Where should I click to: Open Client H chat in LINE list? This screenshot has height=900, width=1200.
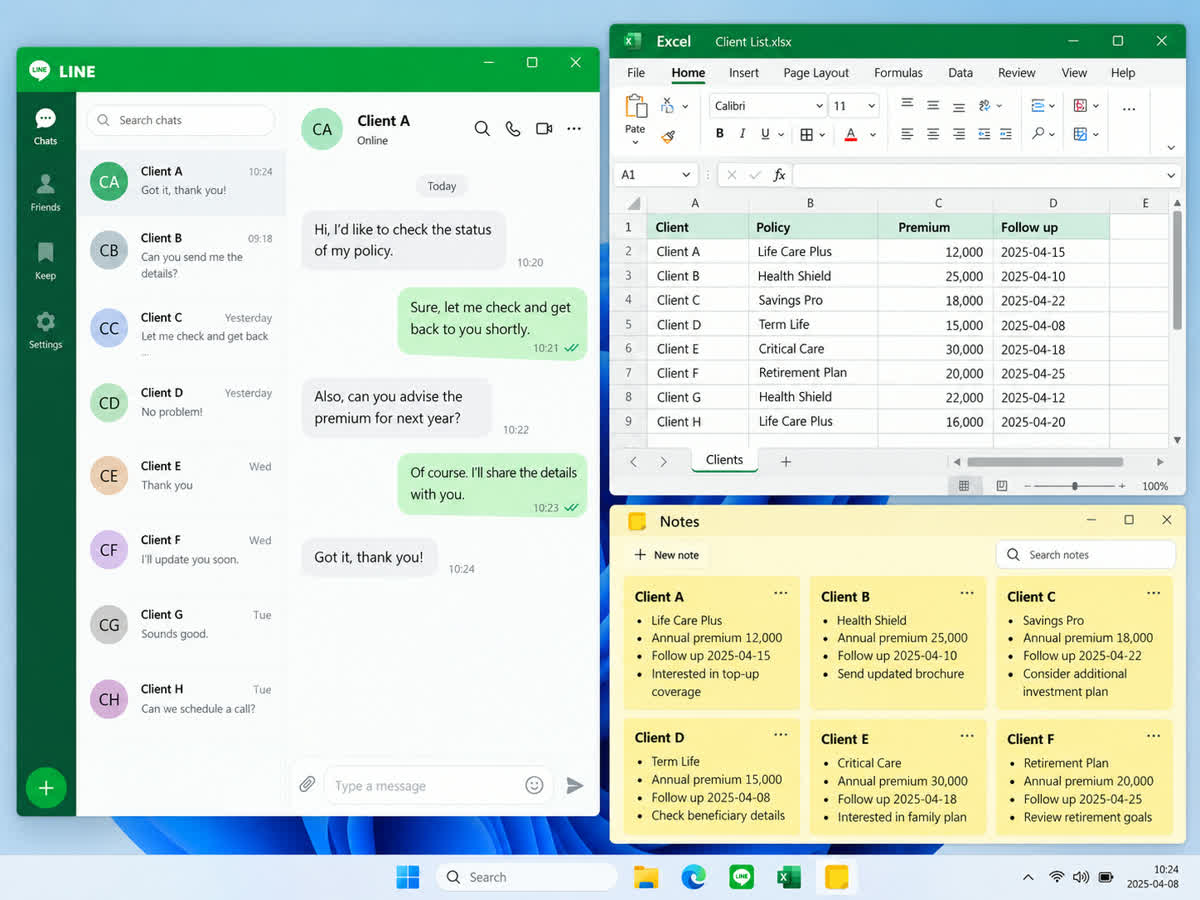(181, 699)
